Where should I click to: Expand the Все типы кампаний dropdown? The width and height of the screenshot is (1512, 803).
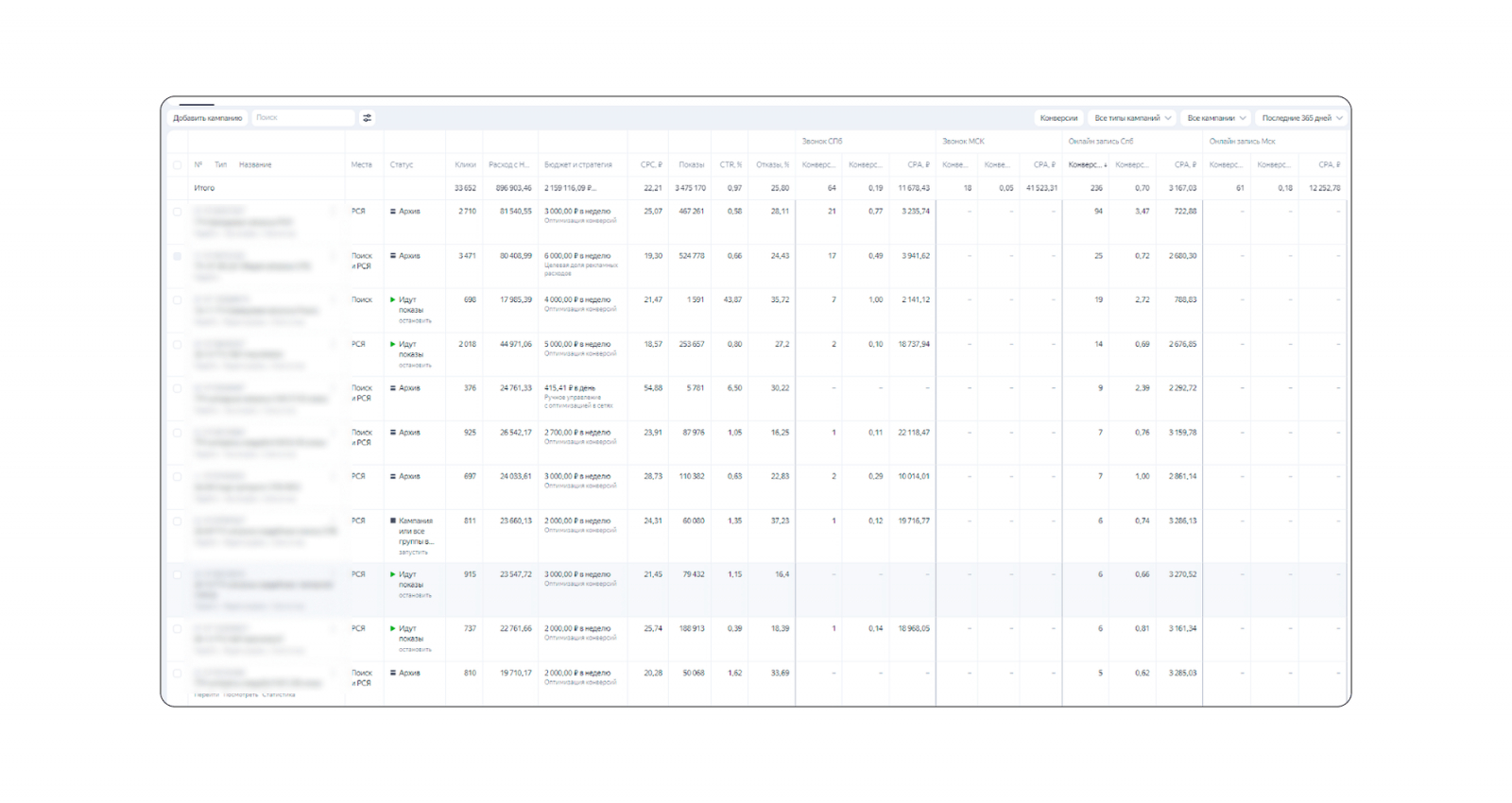point(1132,118)
